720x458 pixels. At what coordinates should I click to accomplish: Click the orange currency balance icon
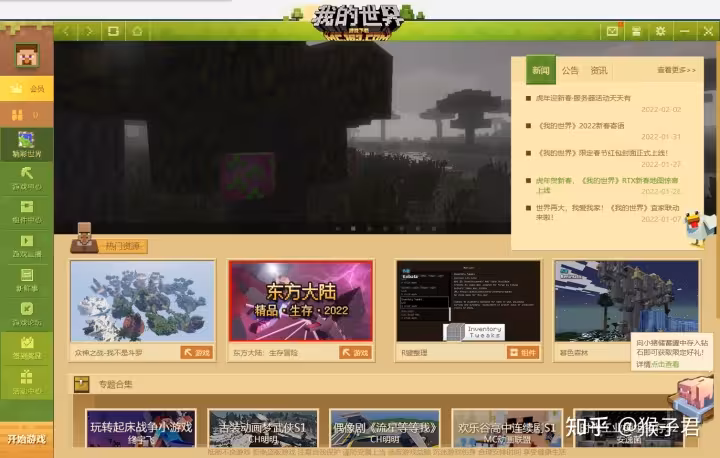(17, 115)
